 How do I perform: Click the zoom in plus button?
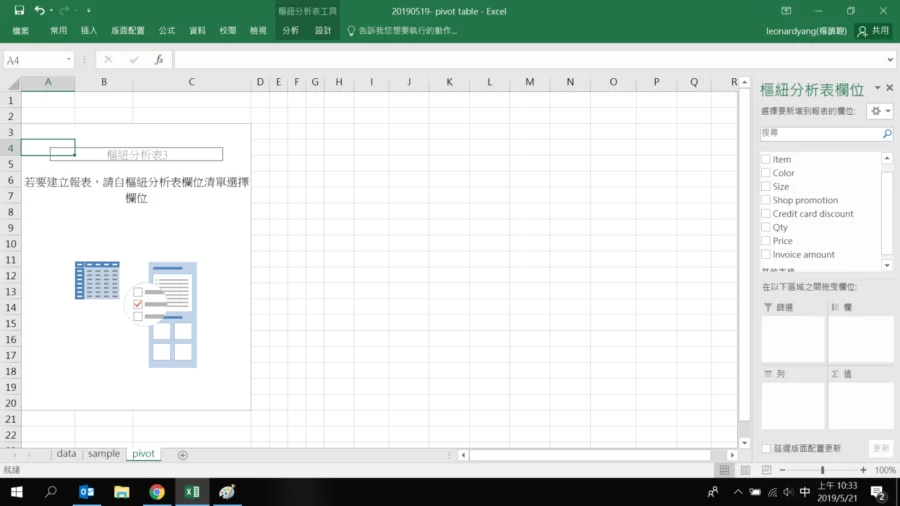coord(863,470)
